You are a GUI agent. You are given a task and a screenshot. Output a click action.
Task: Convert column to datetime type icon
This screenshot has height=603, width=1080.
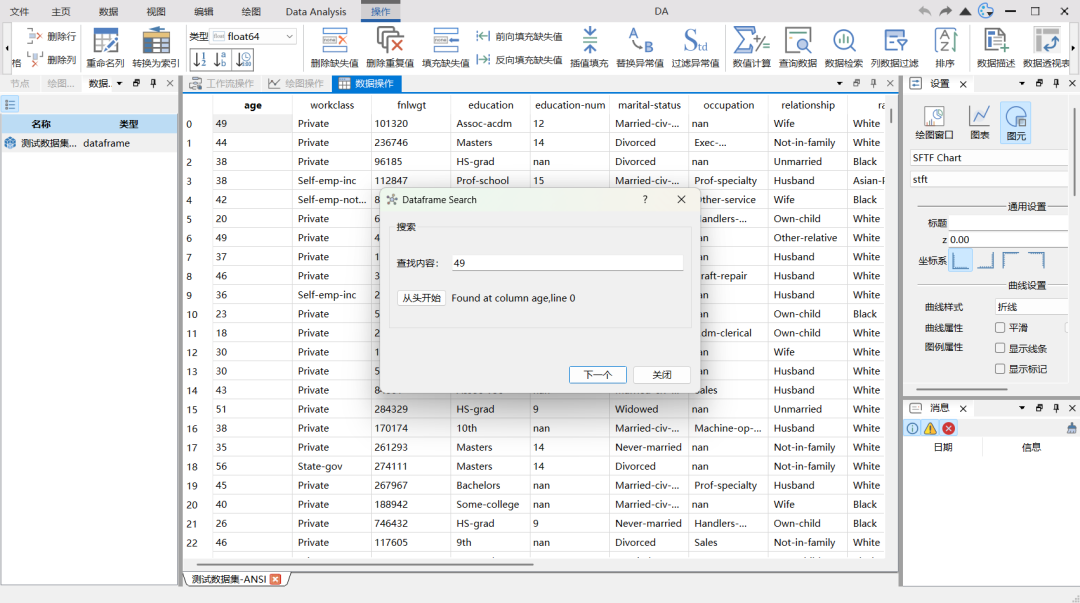244,59
